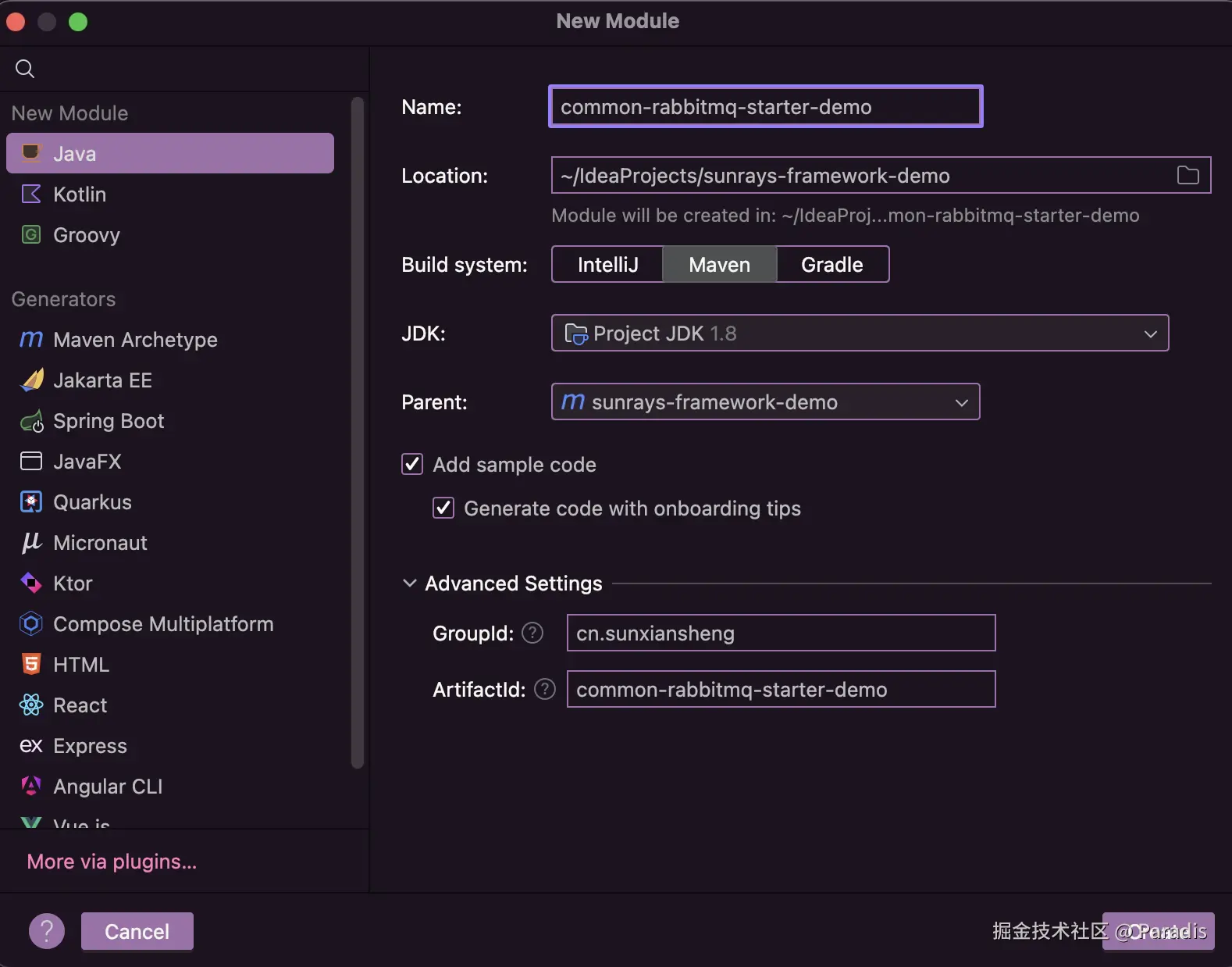The image size is (1232, 967).
Task: Toggle Add sample code checkbox
Action: coord(412,464)
